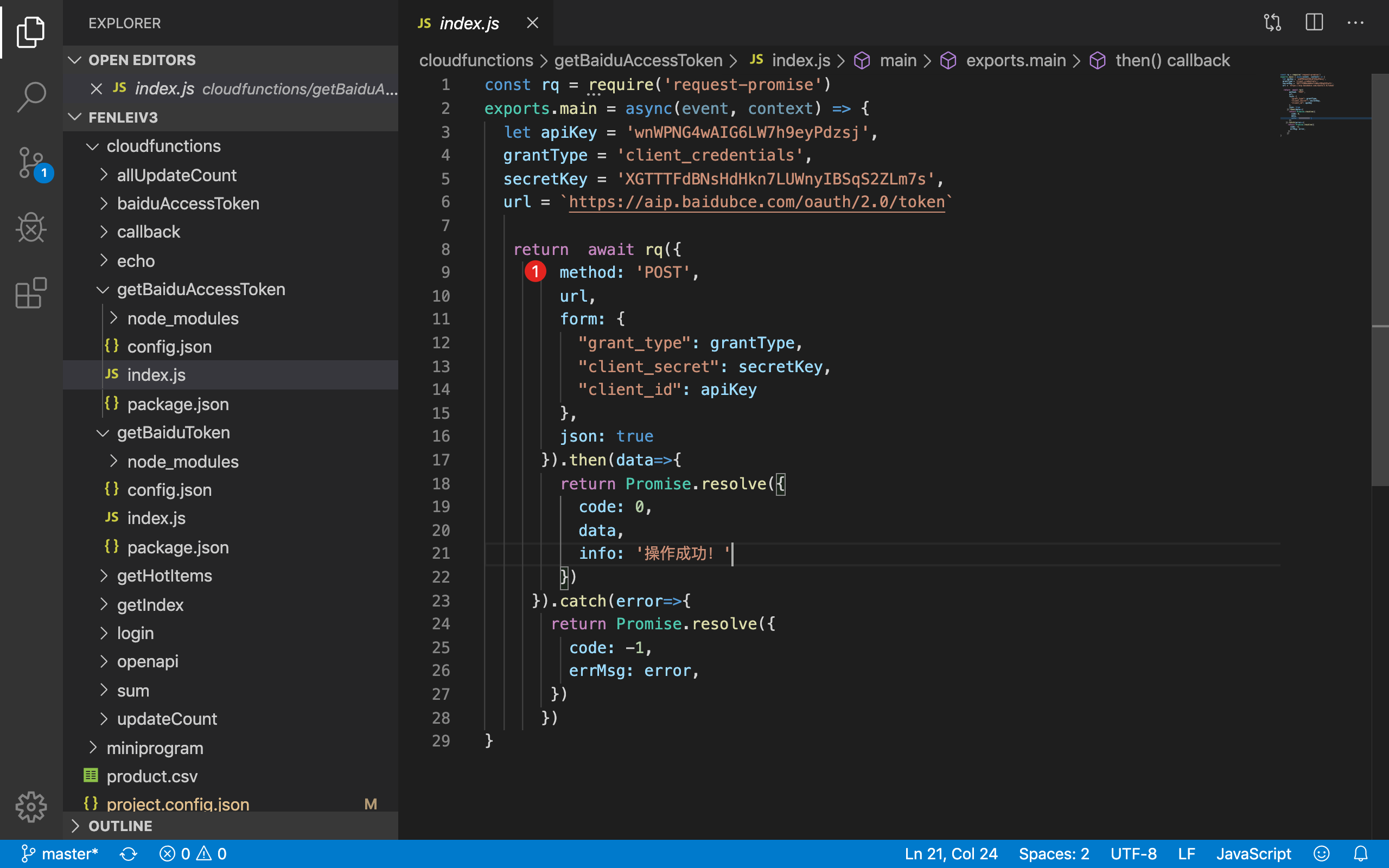Screen dimensions: 1389x868
Task: Open the Extensions view icon
Action: (31, 293)
